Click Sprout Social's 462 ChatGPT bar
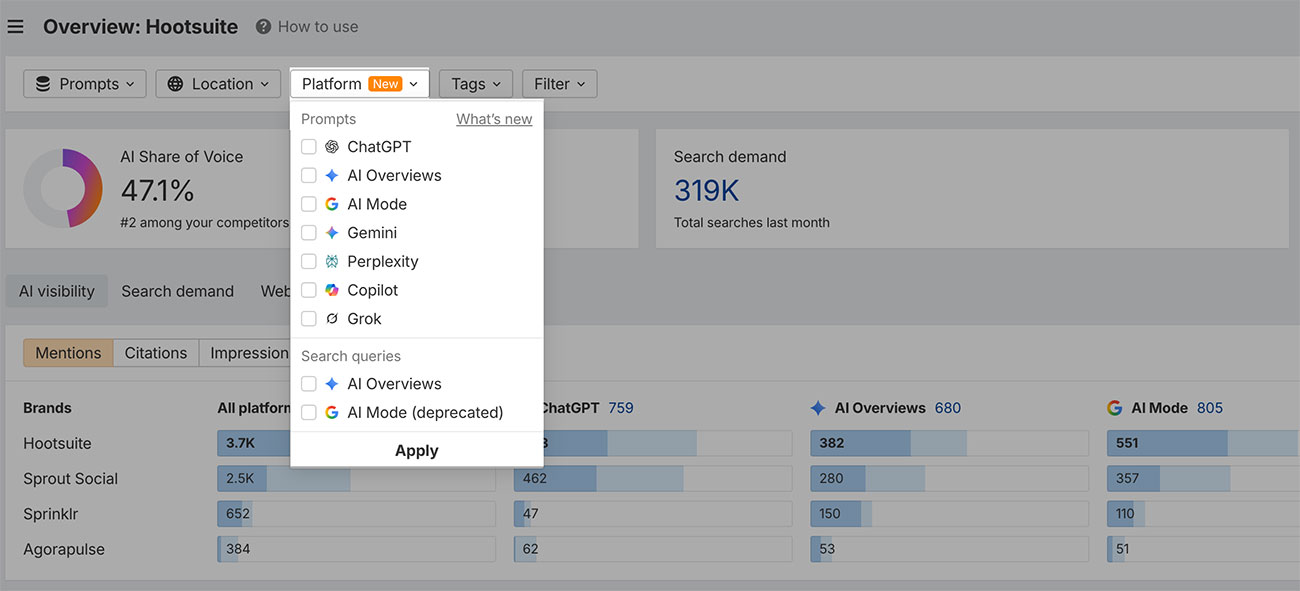The image size is (1300, 591). (x=653, y=479)
